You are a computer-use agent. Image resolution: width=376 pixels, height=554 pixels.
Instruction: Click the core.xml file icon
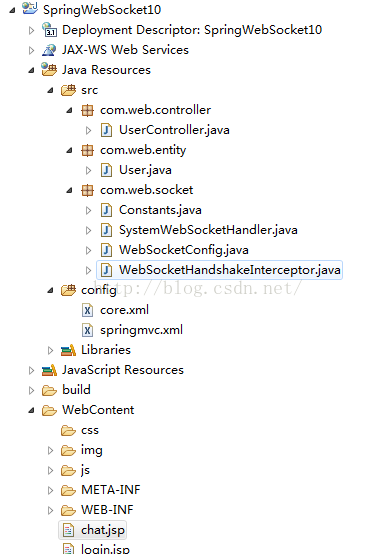(x=87, y=310)
